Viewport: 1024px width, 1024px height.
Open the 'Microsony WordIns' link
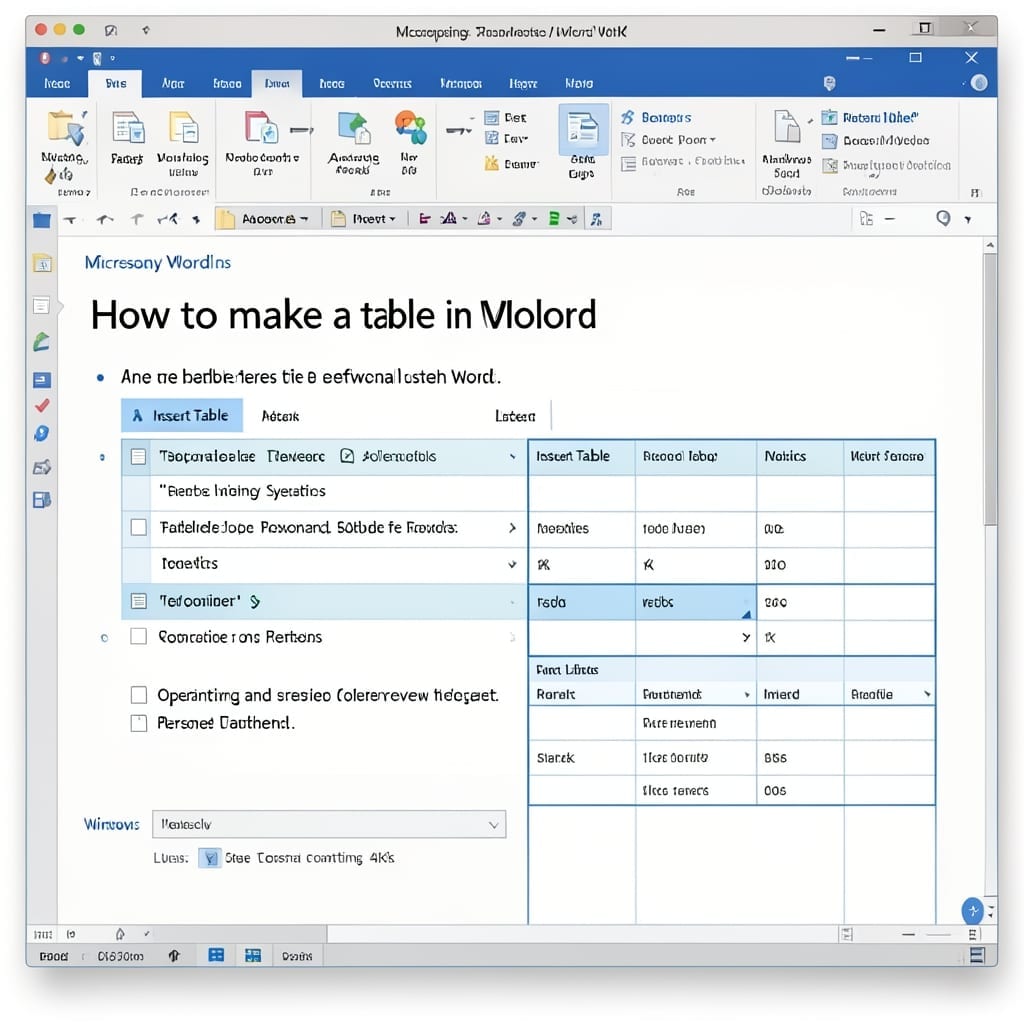(157, 263)
